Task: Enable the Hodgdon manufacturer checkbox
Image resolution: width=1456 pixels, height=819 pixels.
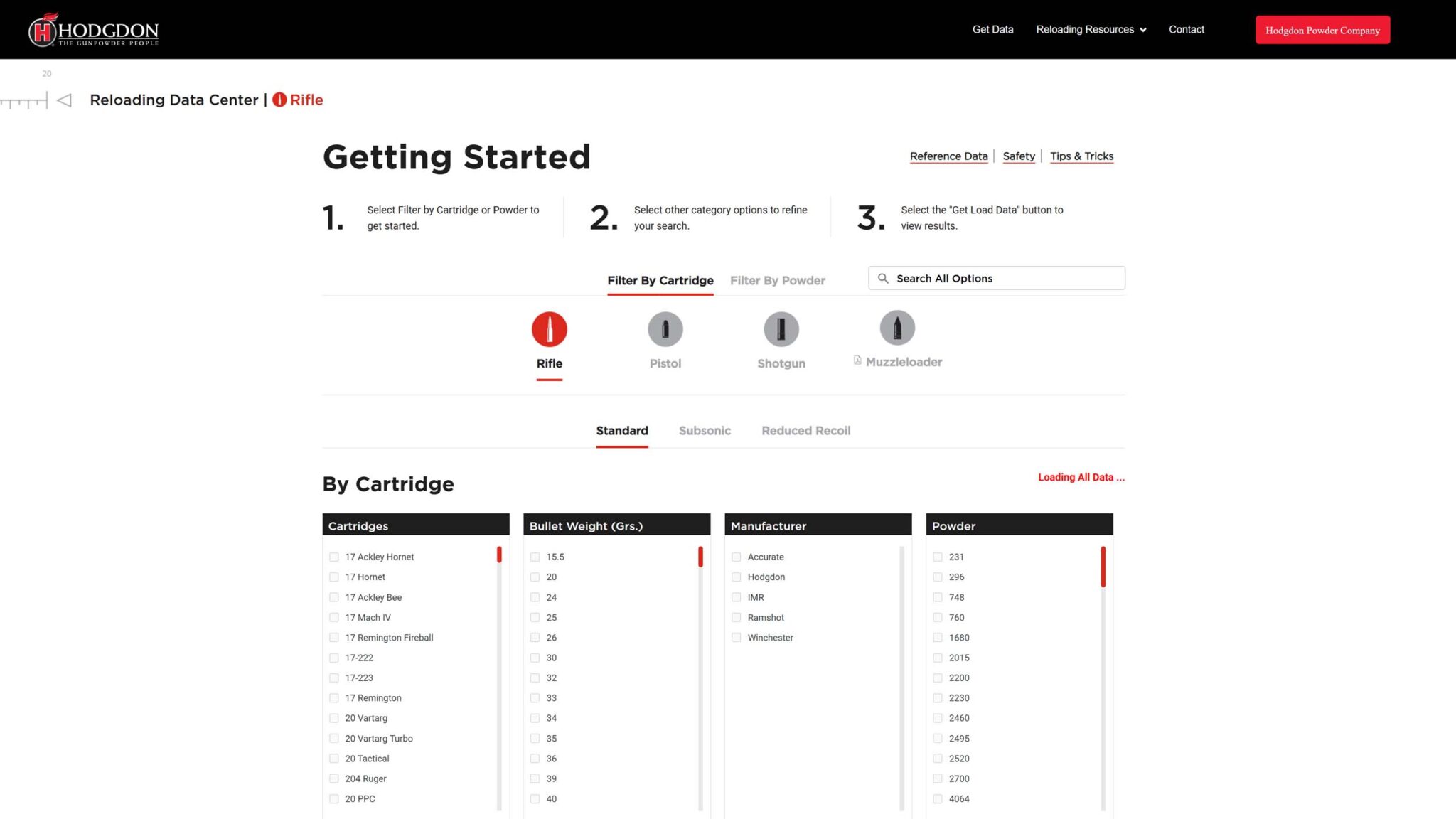Action: click(737, 577)
